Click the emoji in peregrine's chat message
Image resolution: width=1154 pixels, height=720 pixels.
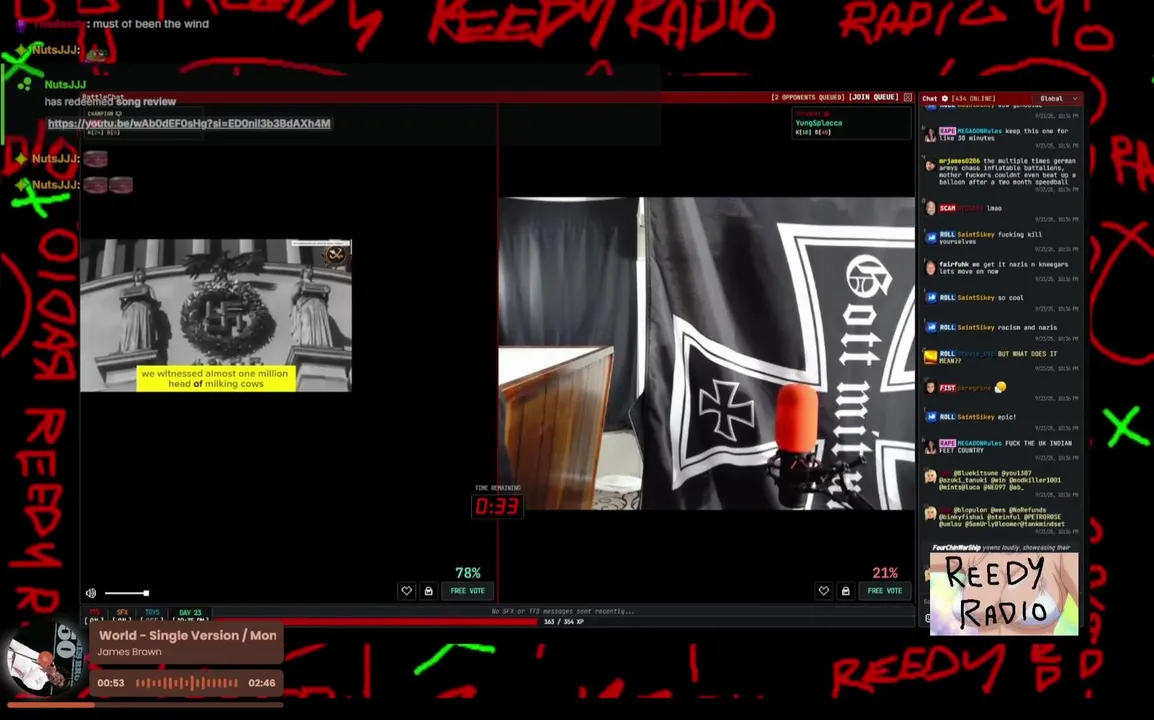[999, 387]
